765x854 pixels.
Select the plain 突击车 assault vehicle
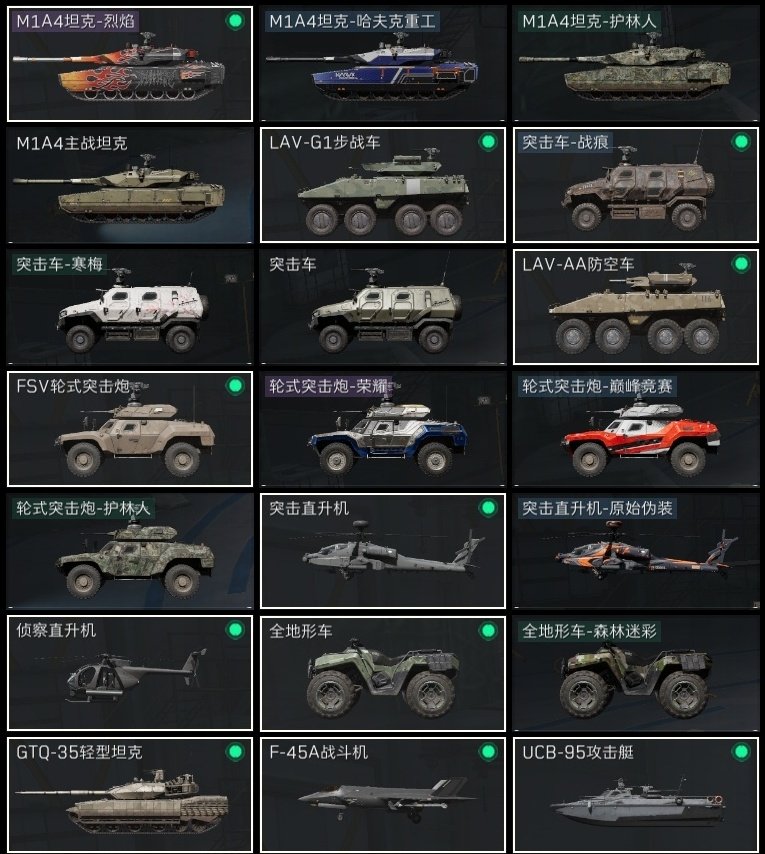point(383,307)
